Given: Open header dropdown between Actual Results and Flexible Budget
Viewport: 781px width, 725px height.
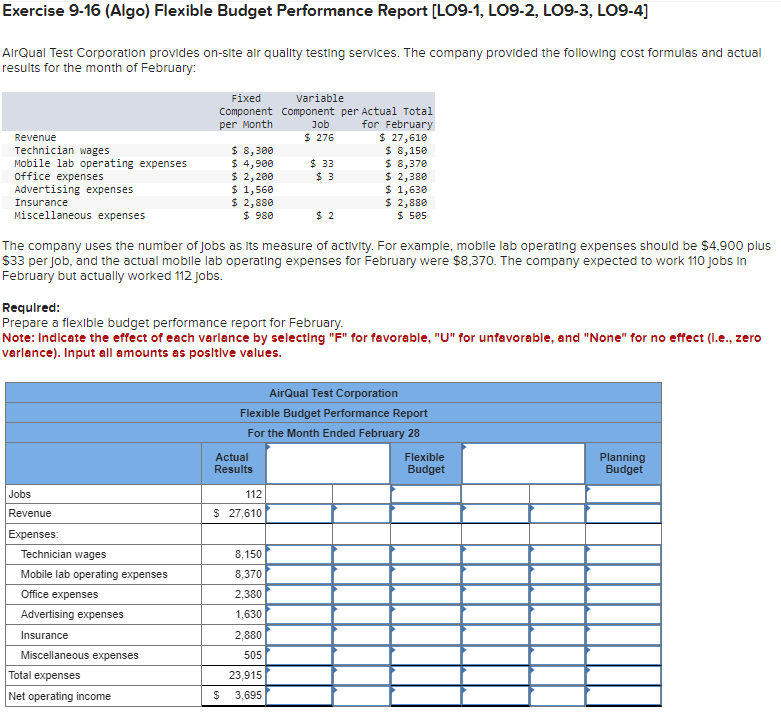Looking at the screenshot, I should point(328,463).
